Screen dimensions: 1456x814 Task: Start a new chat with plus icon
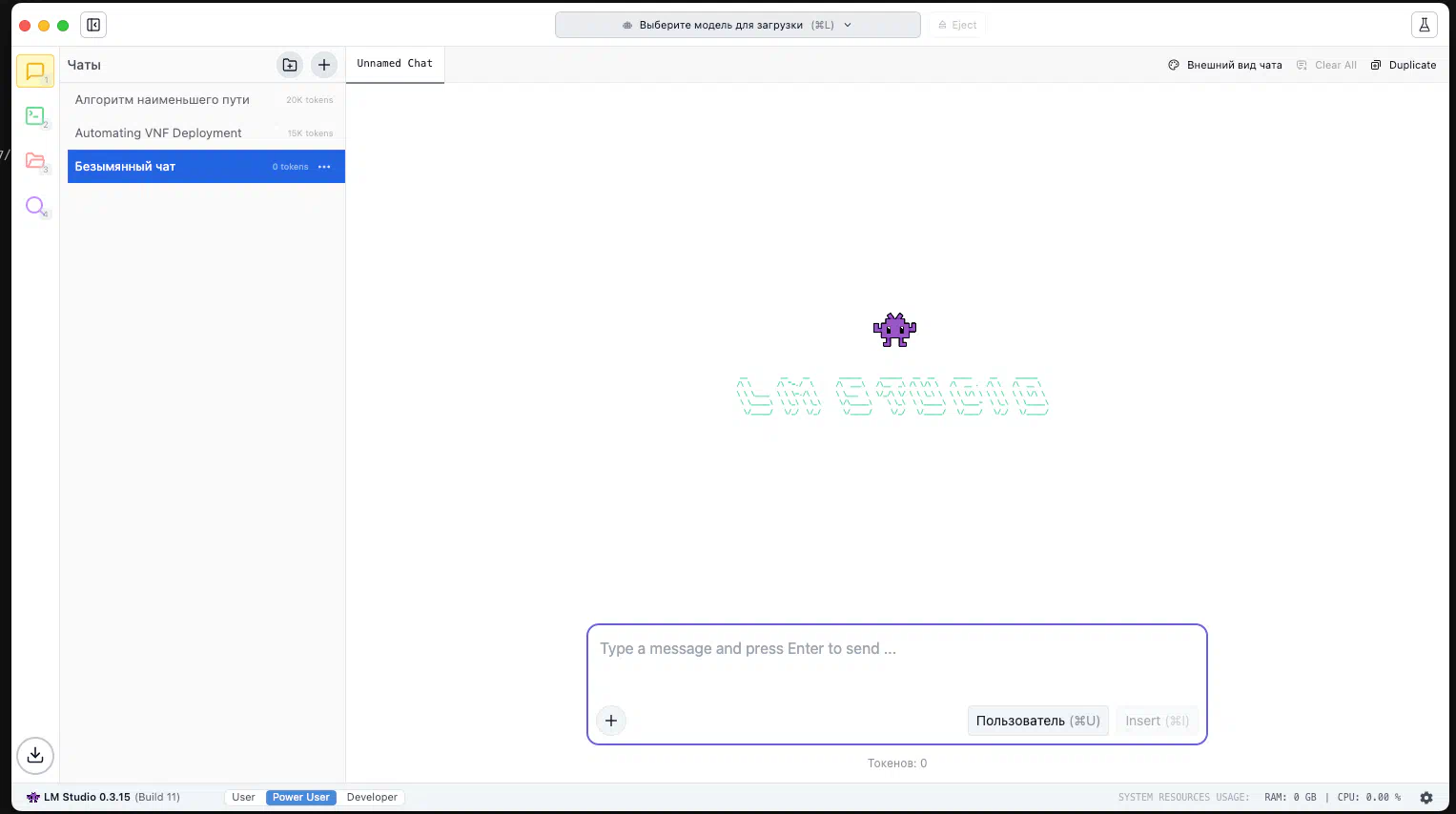[324, 65]
